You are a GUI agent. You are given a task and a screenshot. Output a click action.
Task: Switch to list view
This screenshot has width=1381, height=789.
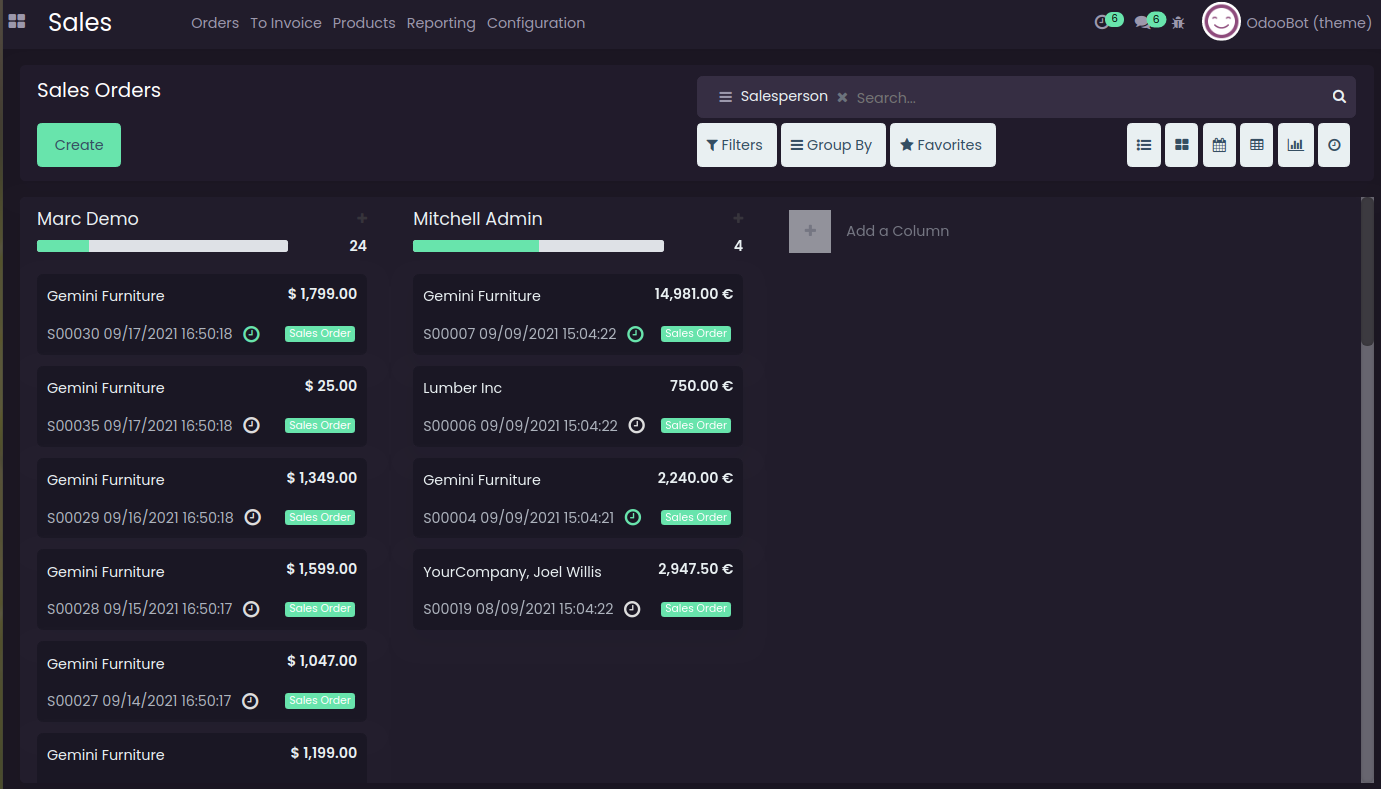click(1144, 145)
